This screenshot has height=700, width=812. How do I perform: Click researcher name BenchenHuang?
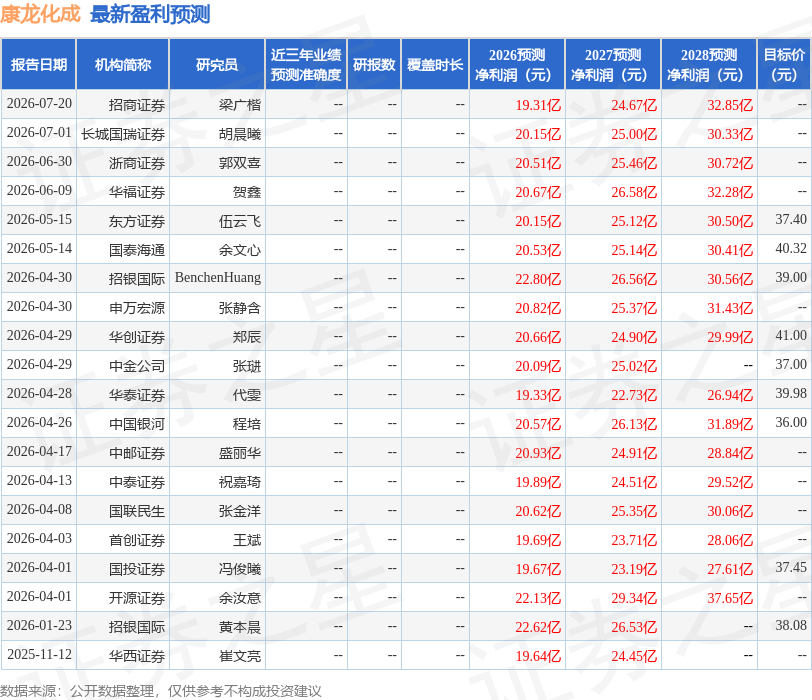point(218,278)
